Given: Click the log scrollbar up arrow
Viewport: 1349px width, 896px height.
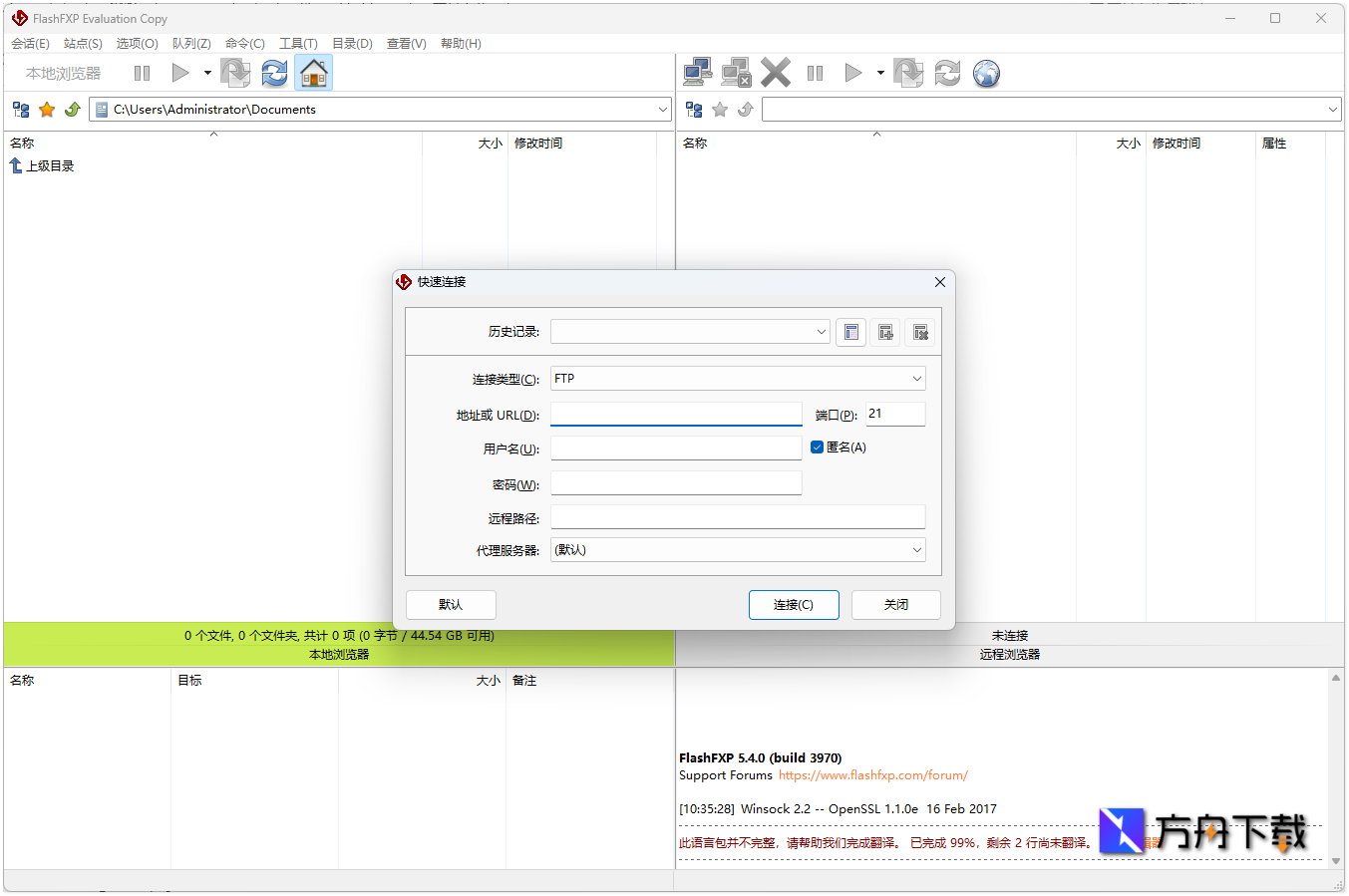Looking at the screenshot, I should click(1336, 678).
